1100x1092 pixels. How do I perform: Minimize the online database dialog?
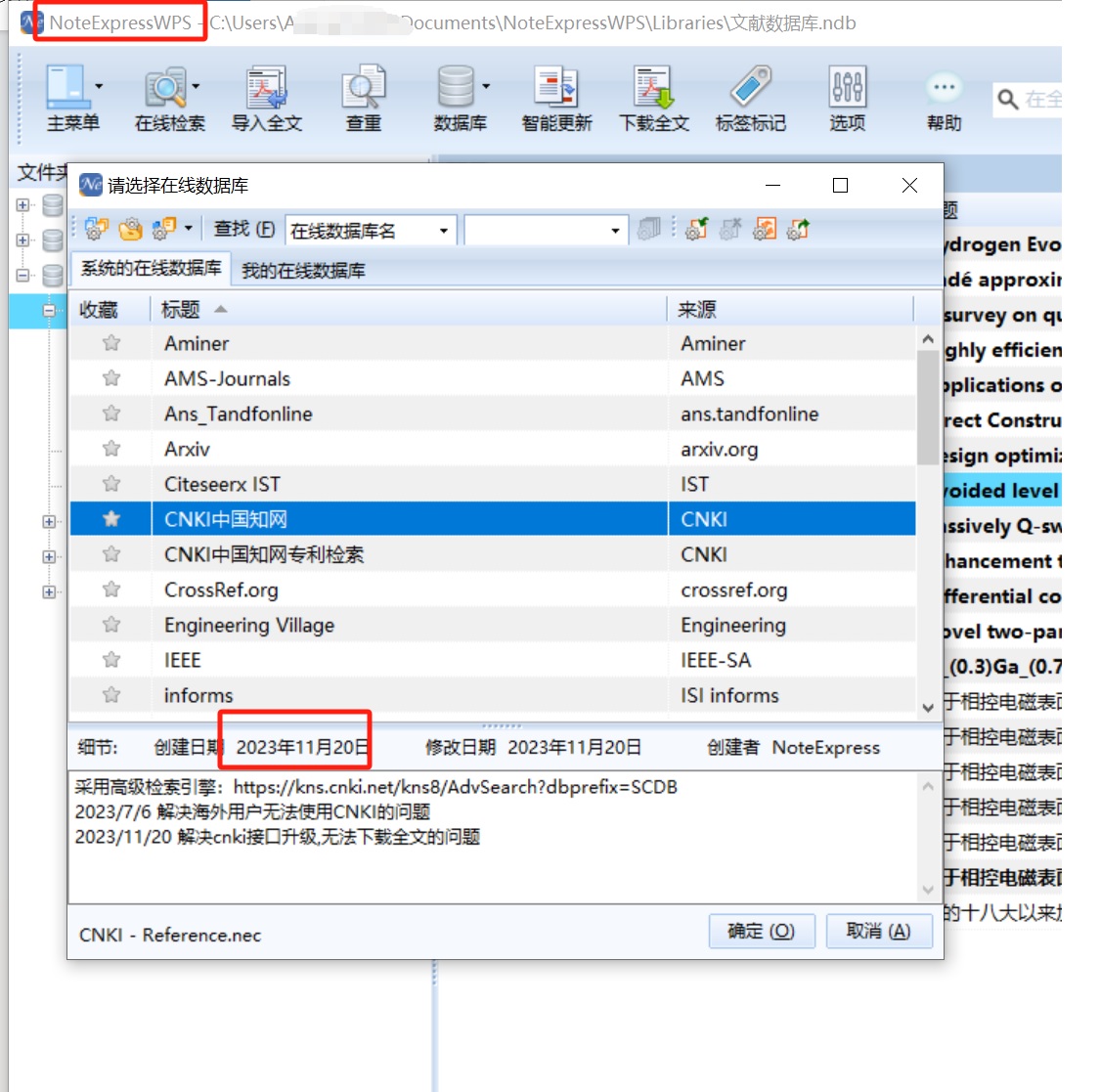772,185
